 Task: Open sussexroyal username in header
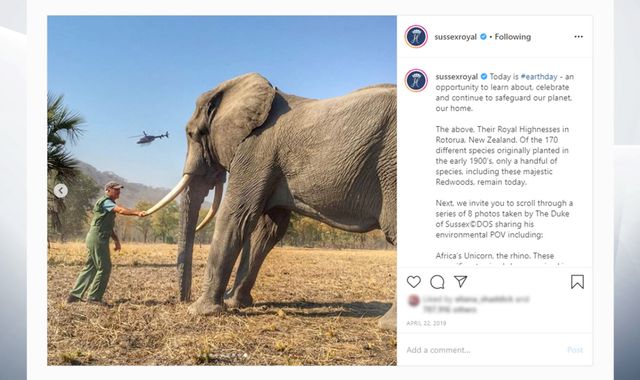pos(456,37)
